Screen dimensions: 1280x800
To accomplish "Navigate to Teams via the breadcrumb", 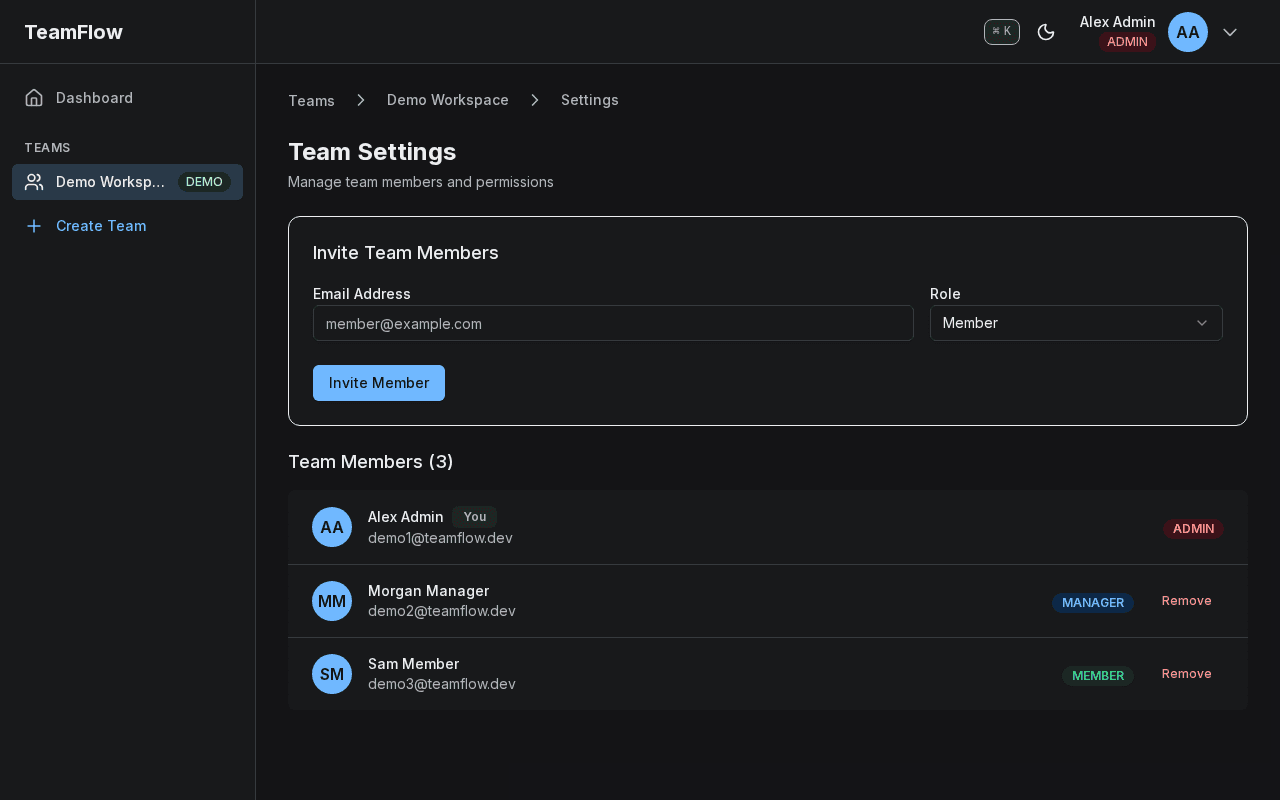I will point(311,100).
